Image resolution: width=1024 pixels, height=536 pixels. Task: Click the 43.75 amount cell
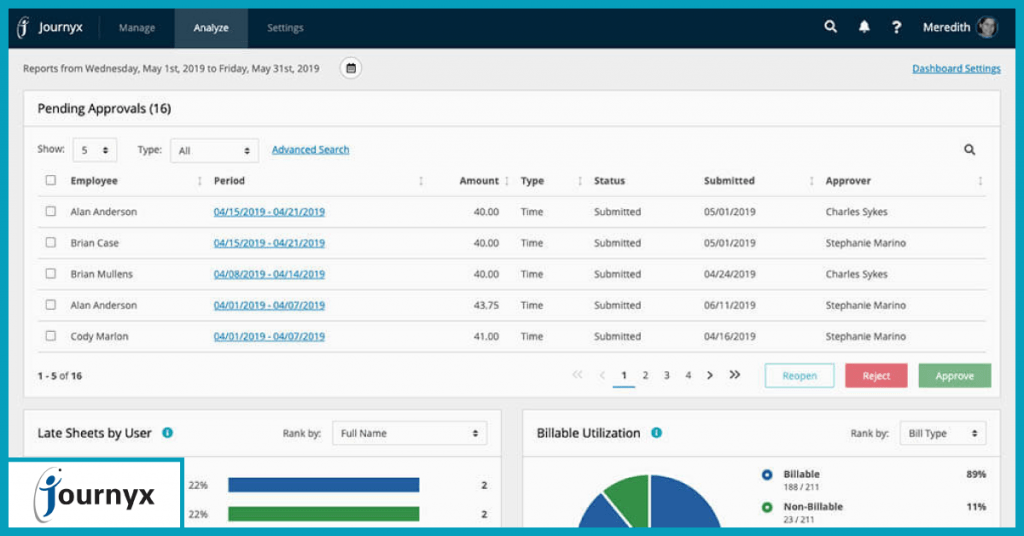pos(486,305)
